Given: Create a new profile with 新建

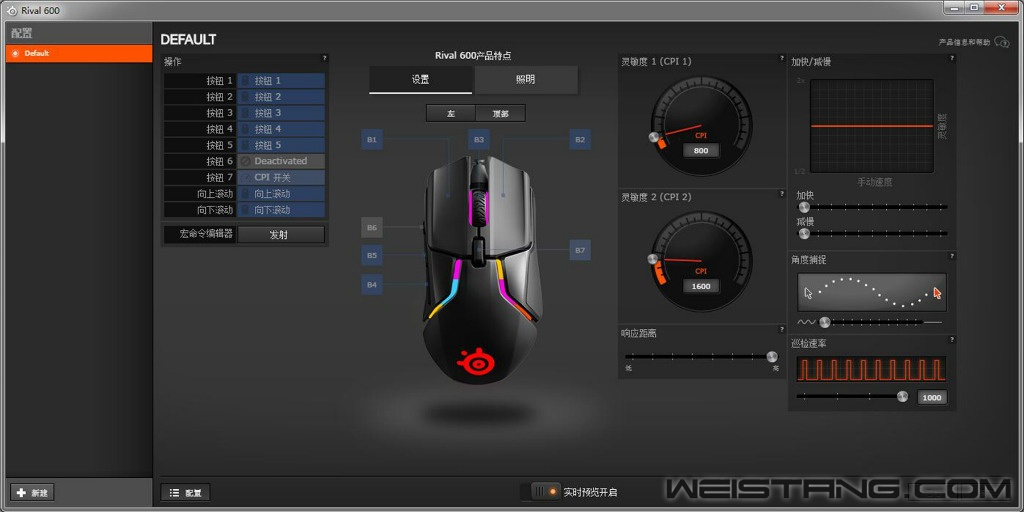Looking at the screenshot, I should click(32, 492).
